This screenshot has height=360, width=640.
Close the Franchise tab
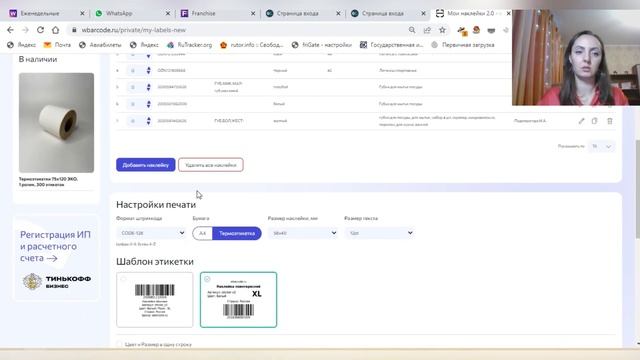click(253, 13)
